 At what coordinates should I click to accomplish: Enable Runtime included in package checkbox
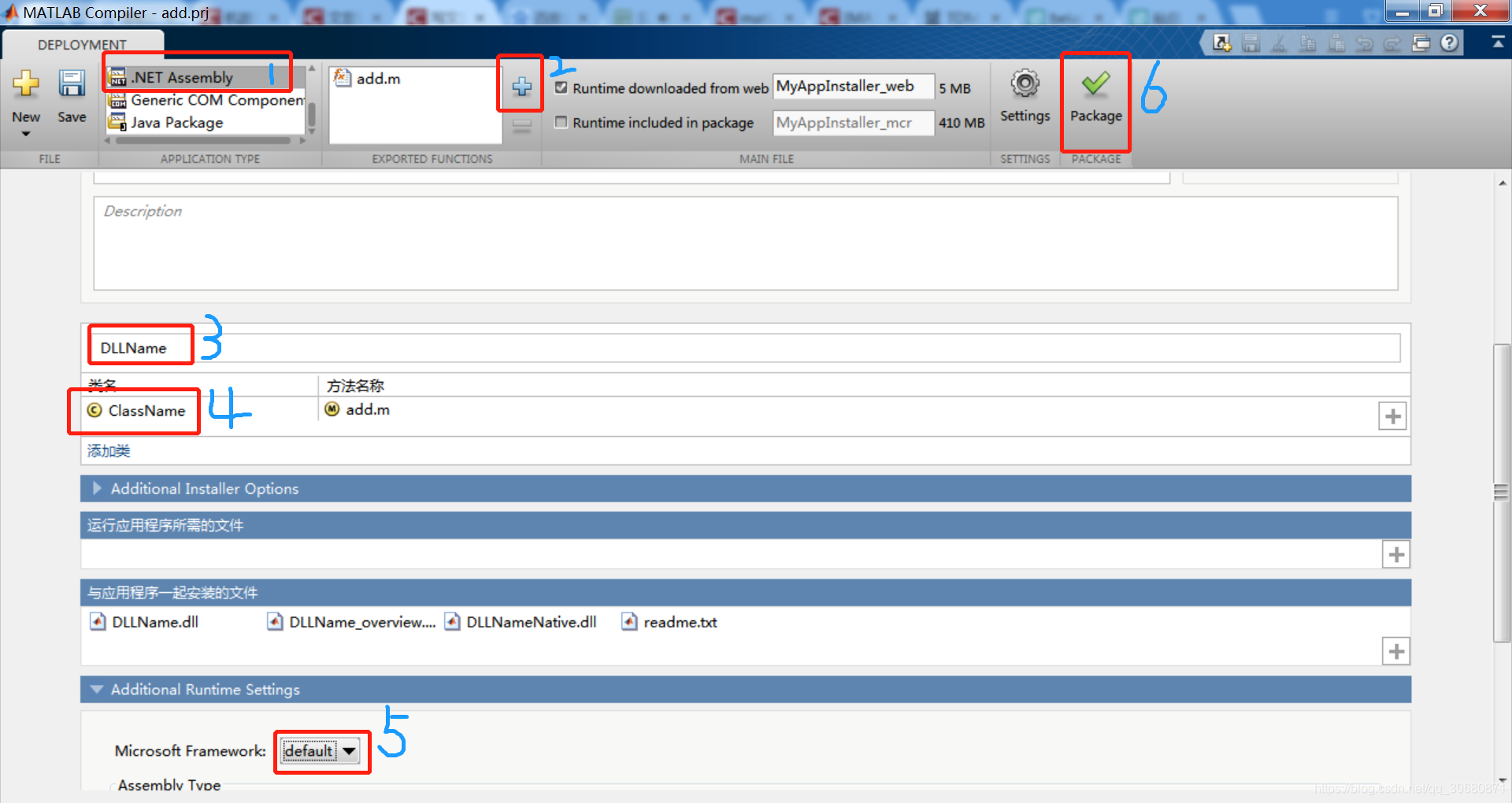click(561, 122)
